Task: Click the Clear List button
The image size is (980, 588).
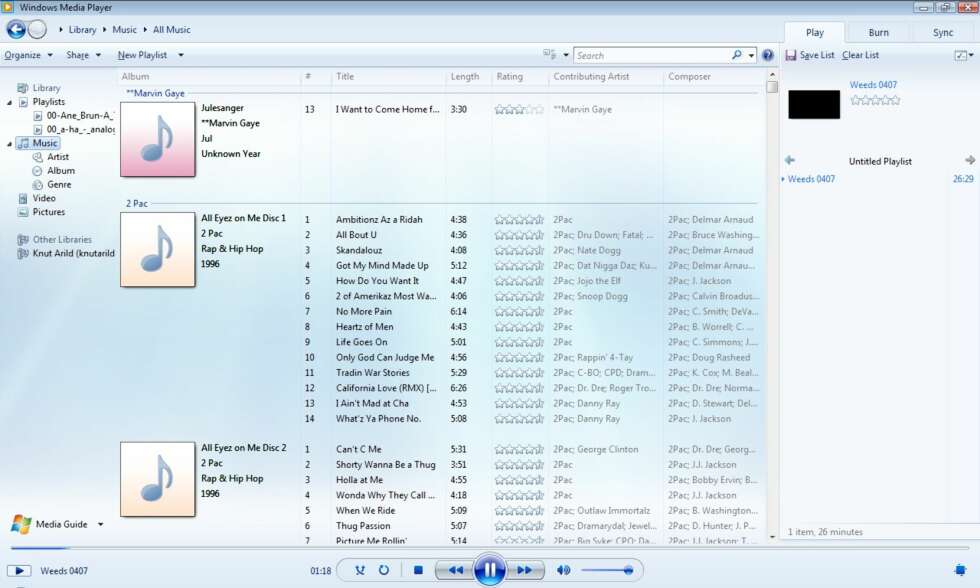Action: tap(860, 55)
